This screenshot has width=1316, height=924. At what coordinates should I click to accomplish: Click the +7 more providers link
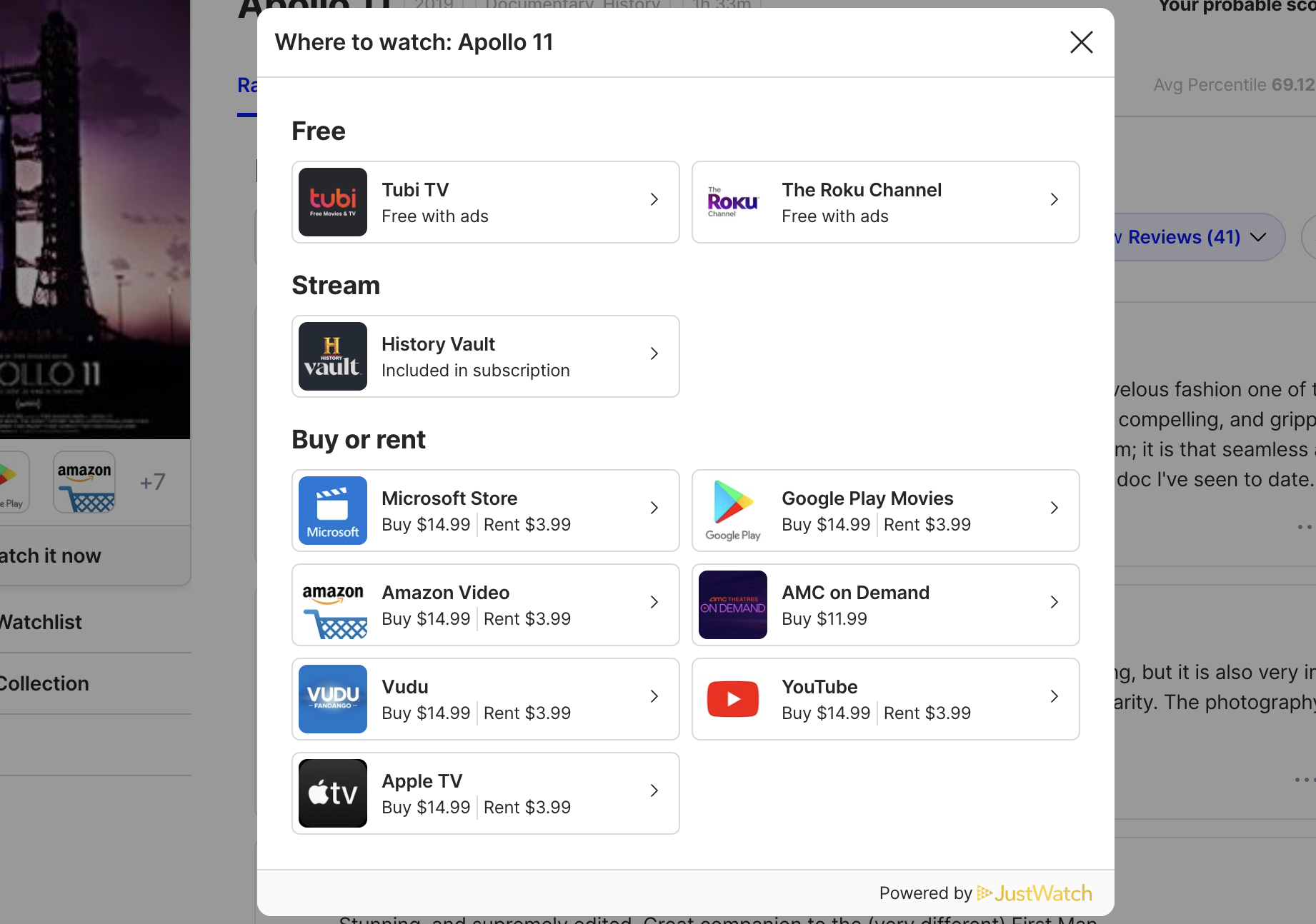[x=153, y=482]
